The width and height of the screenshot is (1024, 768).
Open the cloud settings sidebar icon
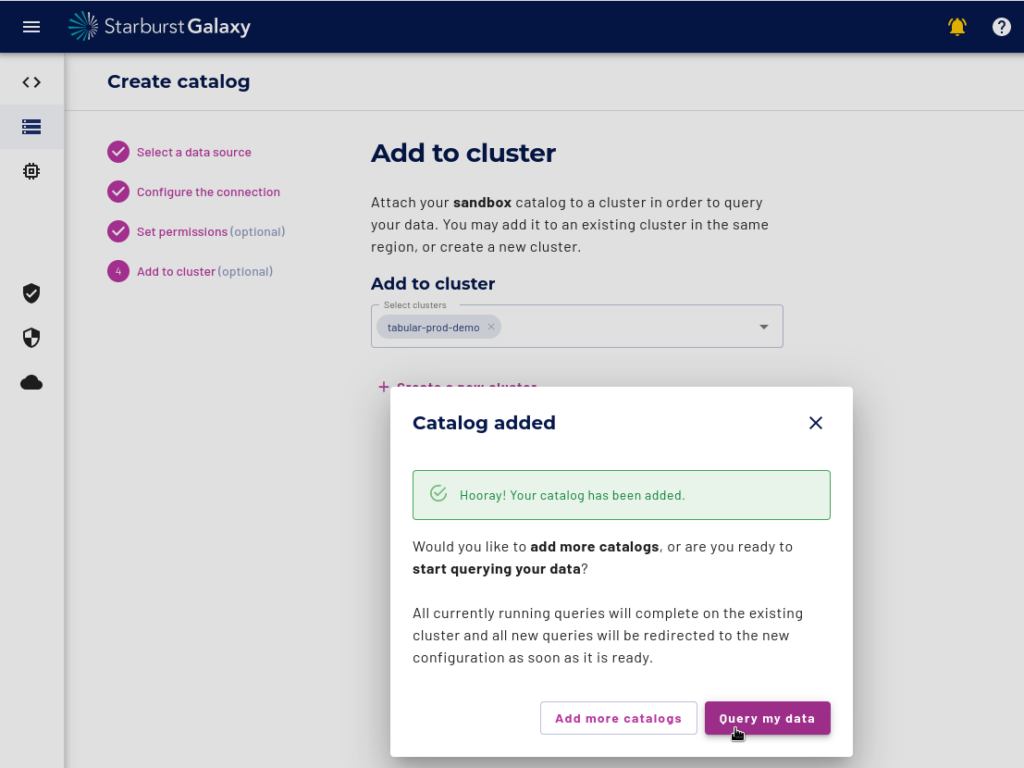[x=31, y=383]
